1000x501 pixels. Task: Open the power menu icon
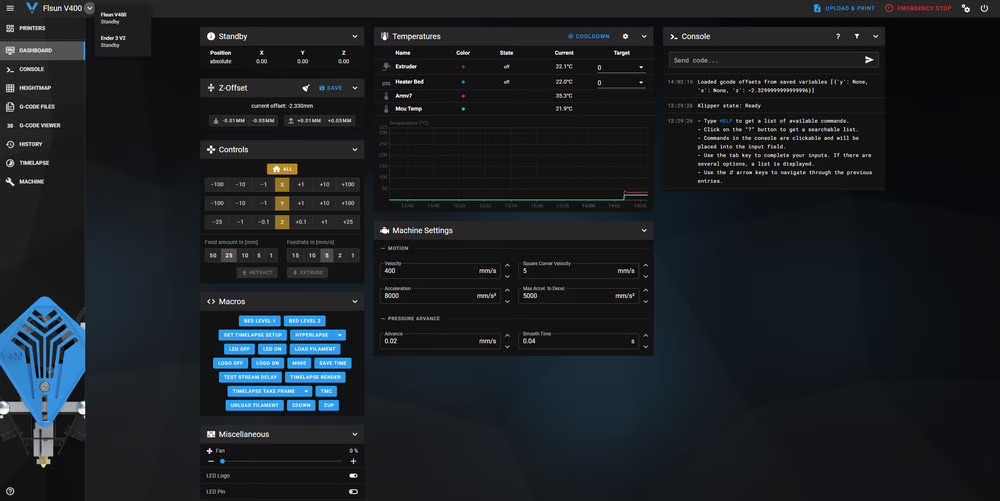click(984, 8)
